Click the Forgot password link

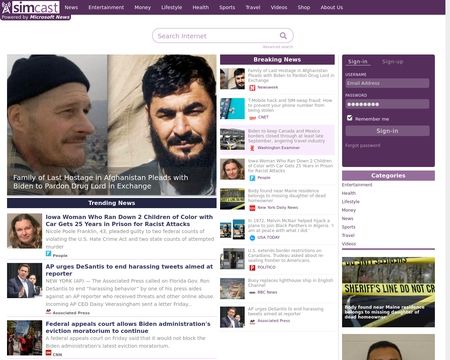pyautogui.click(x=362, y=145)
